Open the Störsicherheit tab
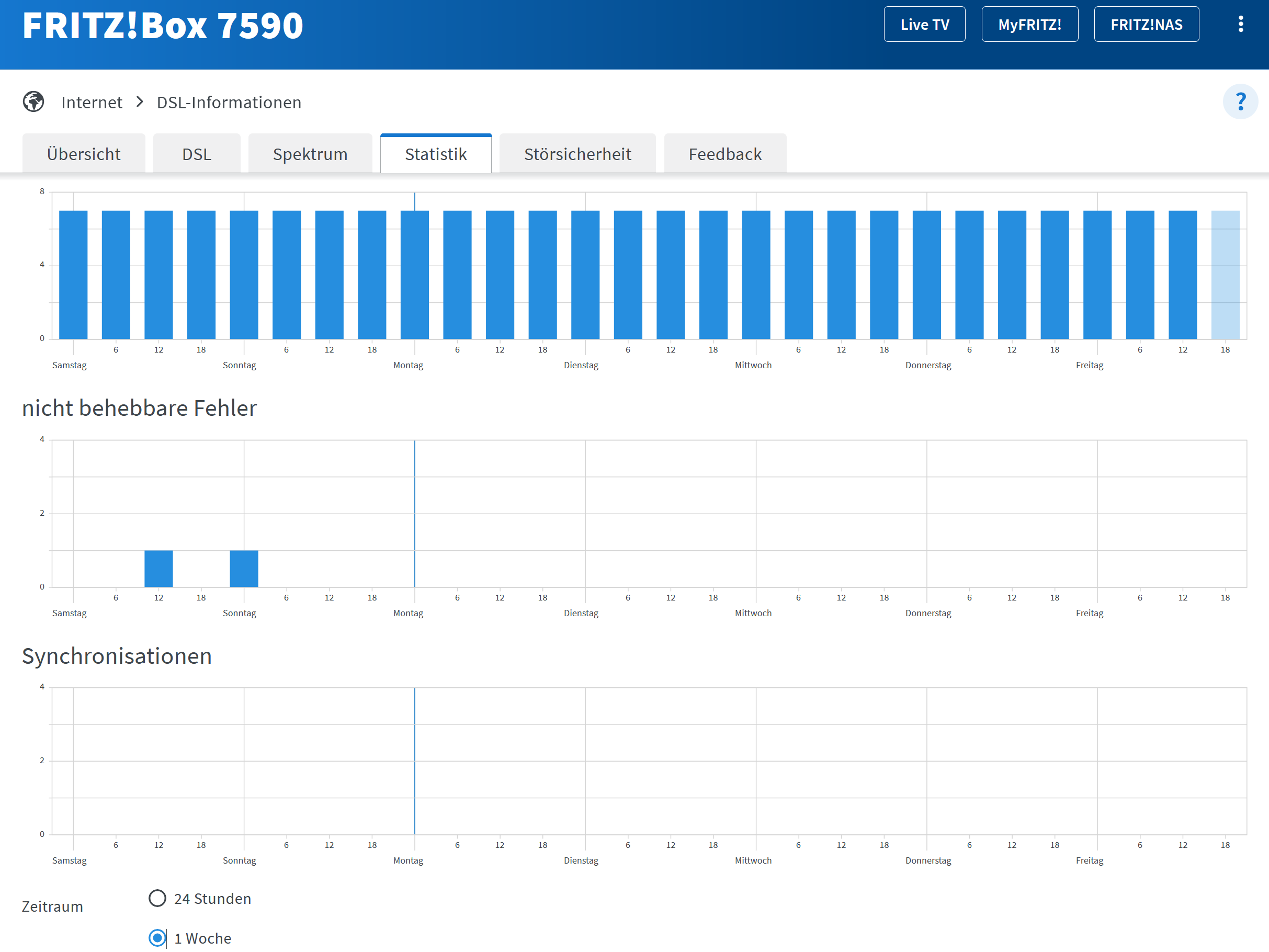Viewport: 1269px width, 952px height. (x=577, y=154)
